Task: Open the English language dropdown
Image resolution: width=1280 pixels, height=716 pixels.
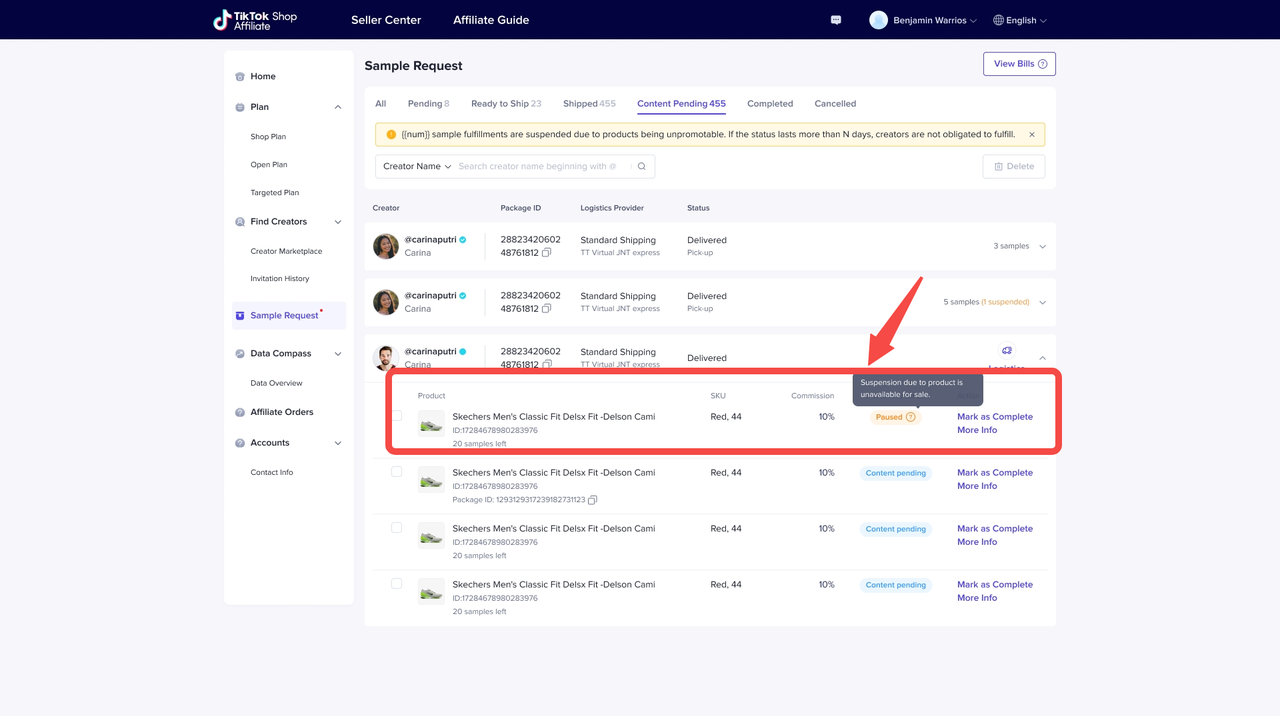Action: click(x=1020, y=20)
